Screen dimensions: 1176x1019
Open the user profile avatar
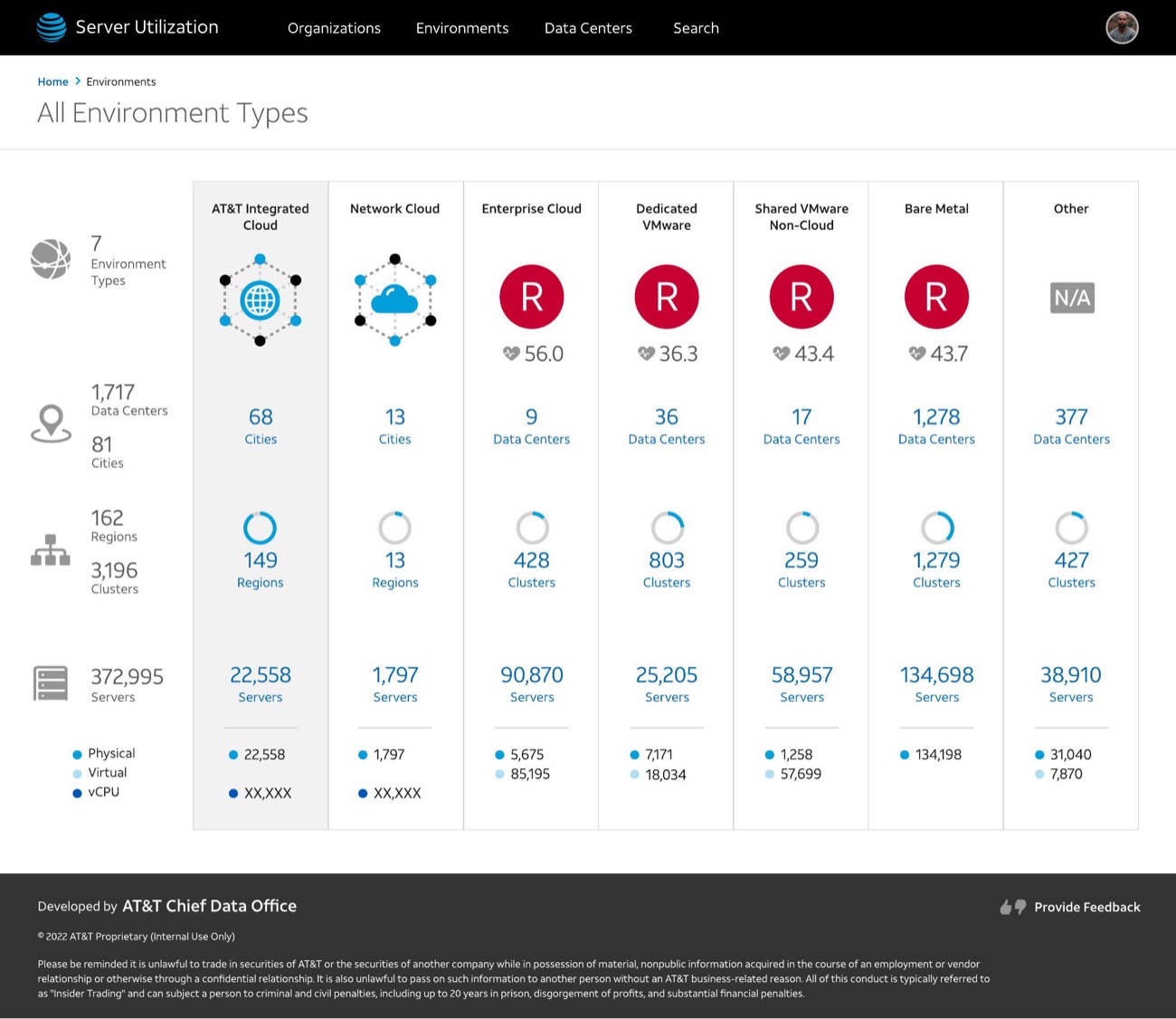coord(1122,27)
